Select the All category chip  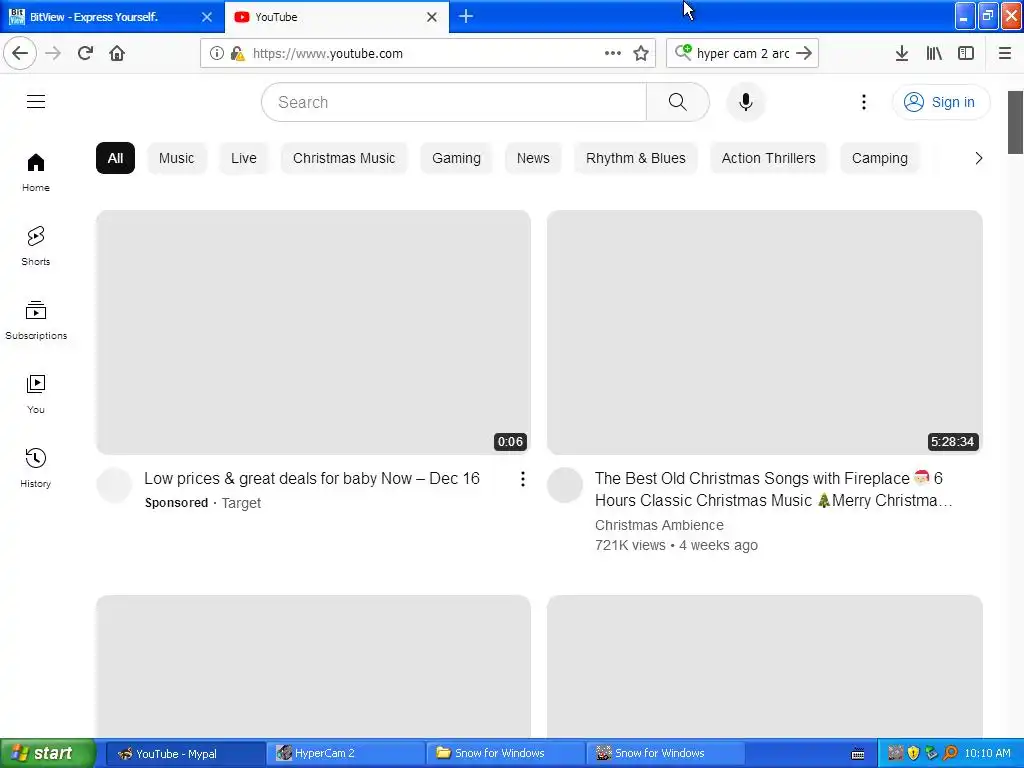(x=115, y=158)
